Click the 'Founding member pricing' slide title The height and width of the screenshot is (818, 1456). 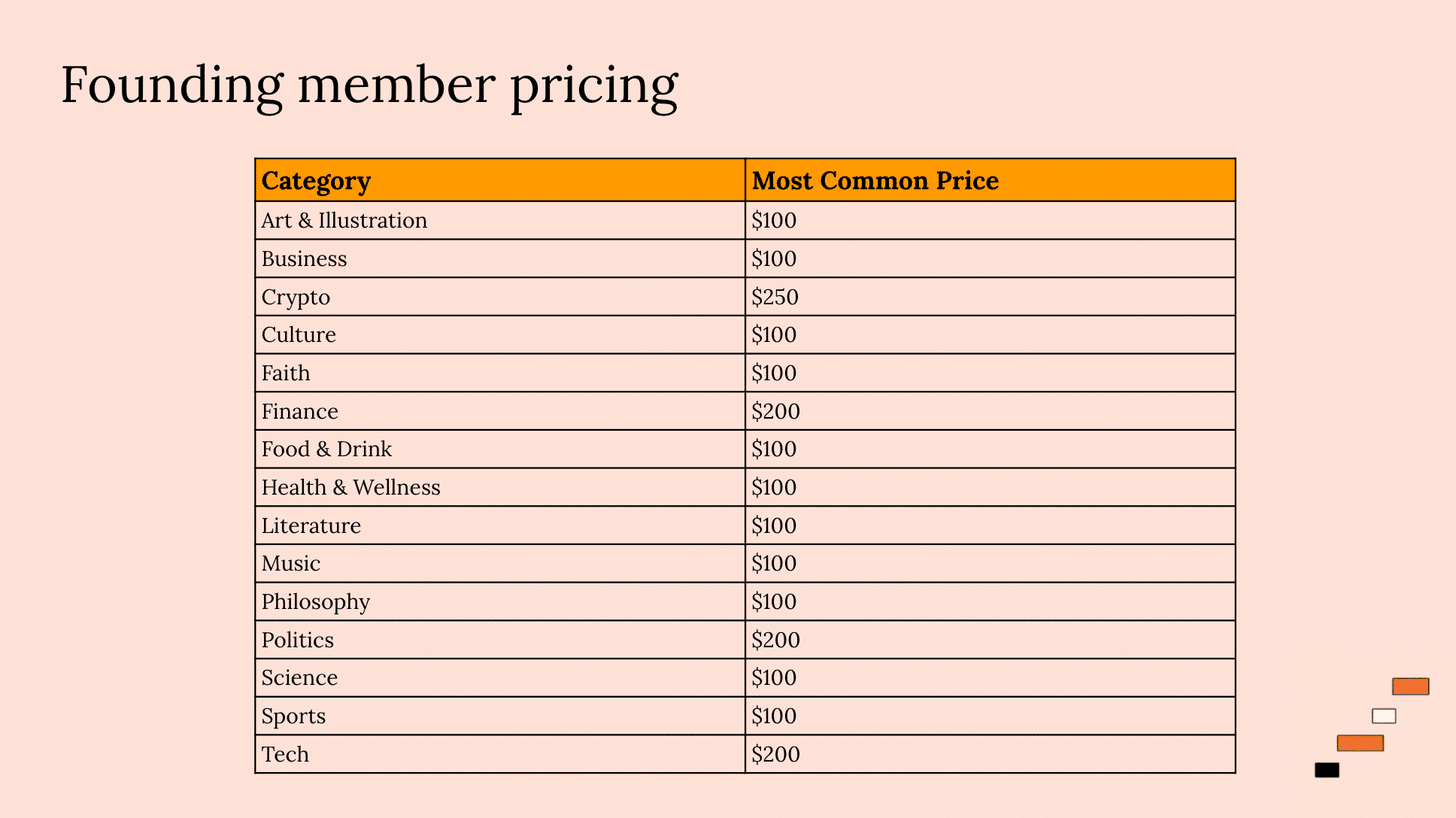369,86
